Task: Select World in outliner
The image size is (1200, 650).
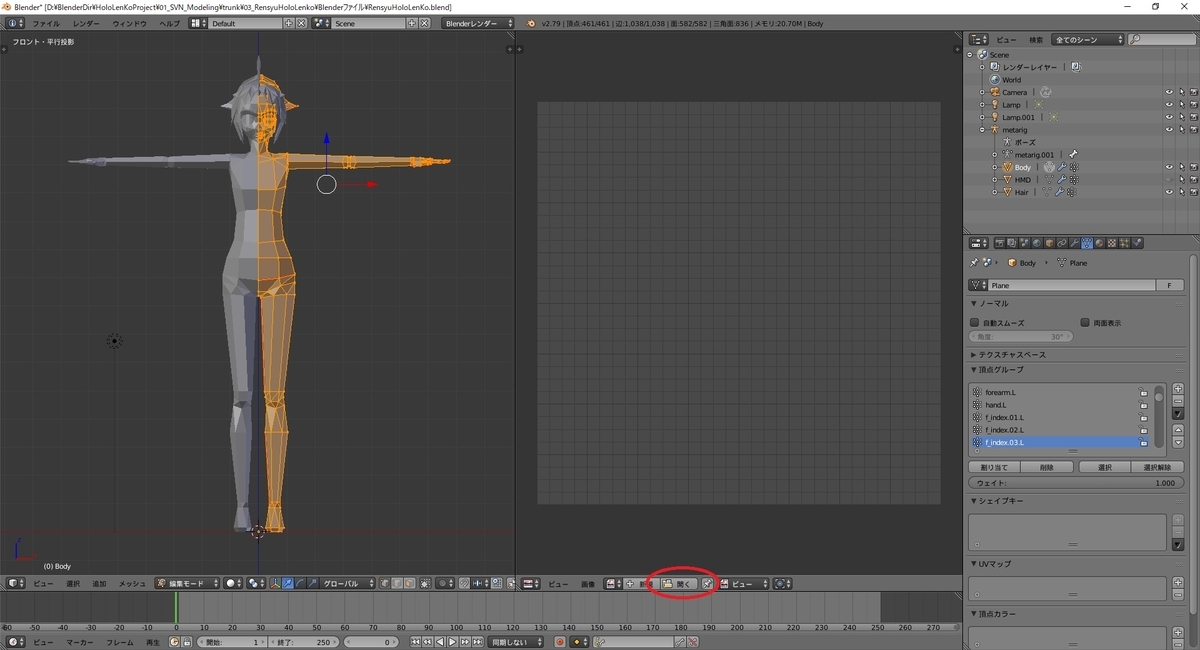Action: click(1012, 80)
